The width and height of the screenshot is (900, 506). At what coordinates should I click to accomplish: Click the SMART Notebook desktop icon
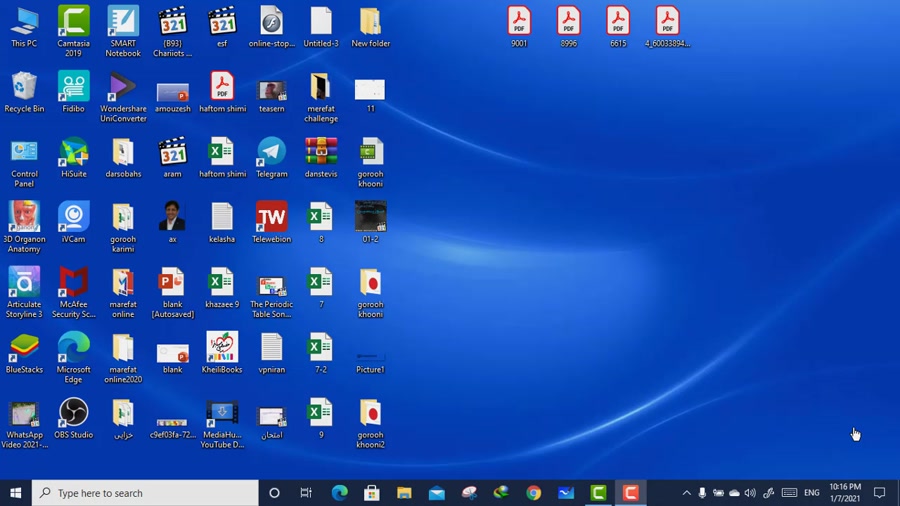(x=123, y=22)
